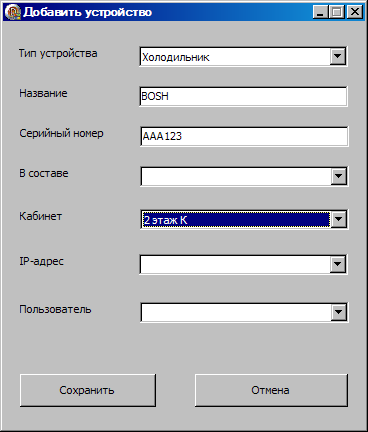
Task: Close the Добавить устройство dialog
Action: point(354,12)
